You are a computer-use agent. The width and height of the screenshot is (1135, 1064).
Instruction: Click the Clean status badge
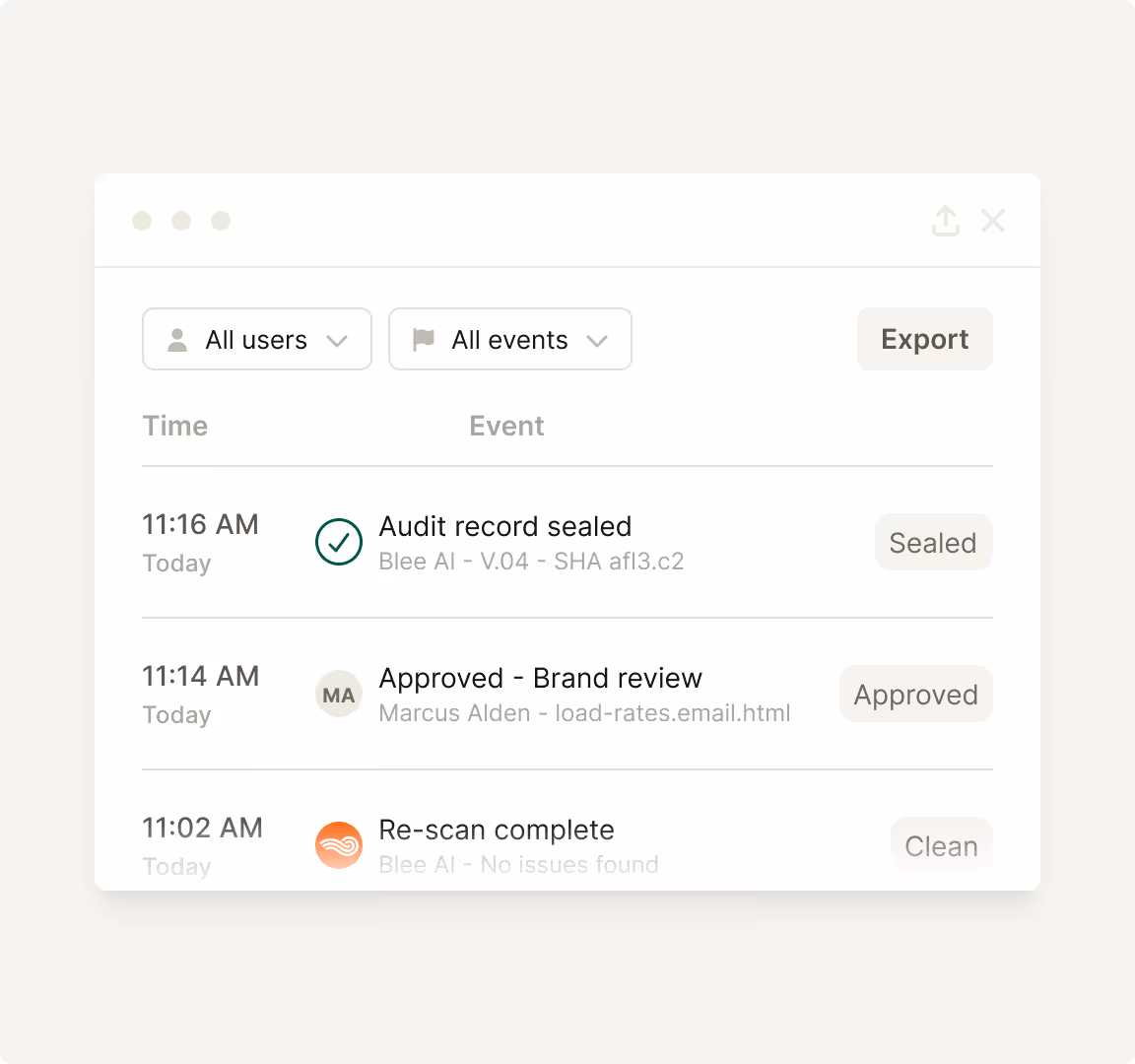point(941,845)
